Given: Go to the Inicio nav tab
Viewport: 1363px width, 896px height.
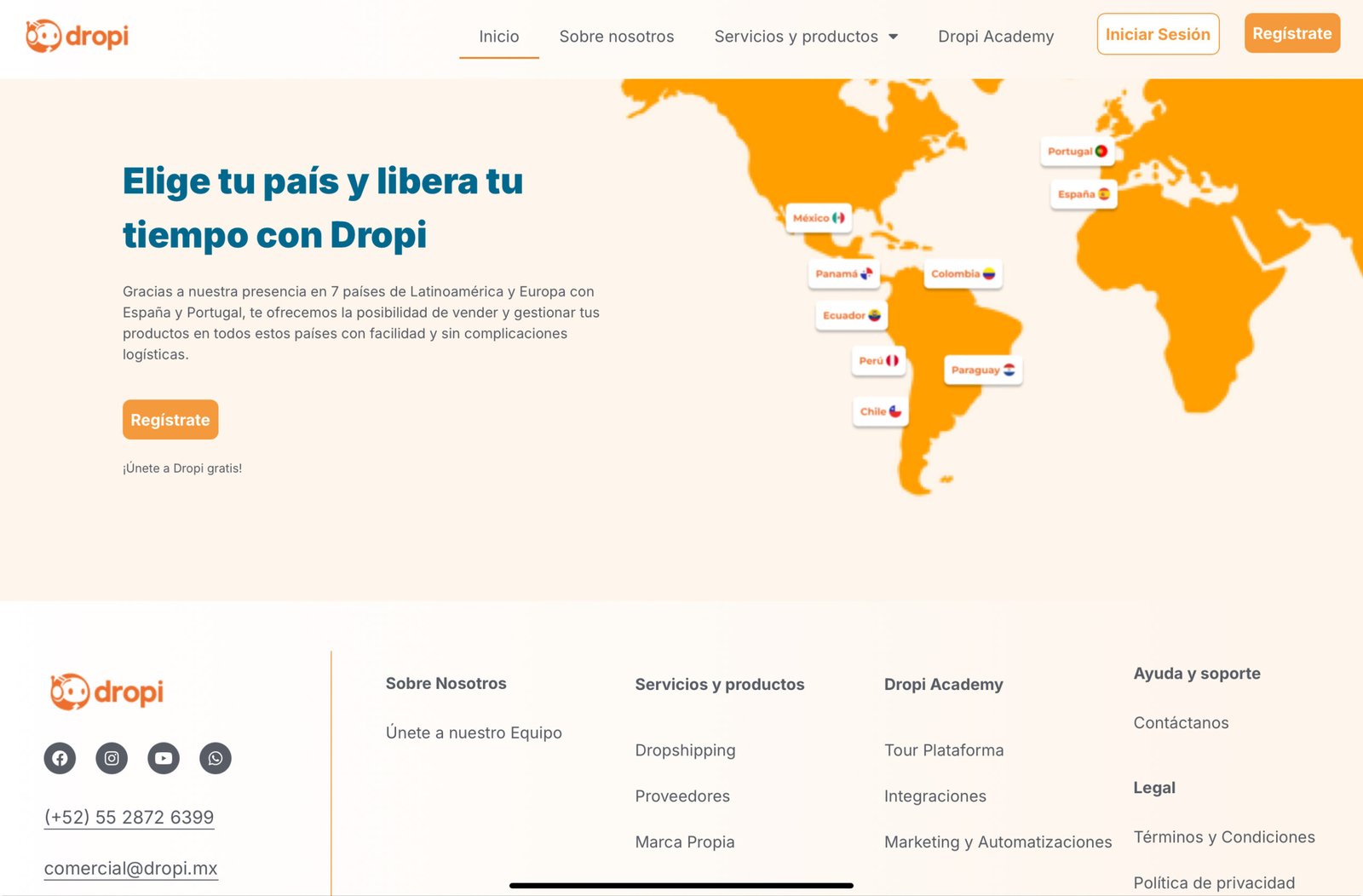Looking at the screenshot, I should point(499,37).
